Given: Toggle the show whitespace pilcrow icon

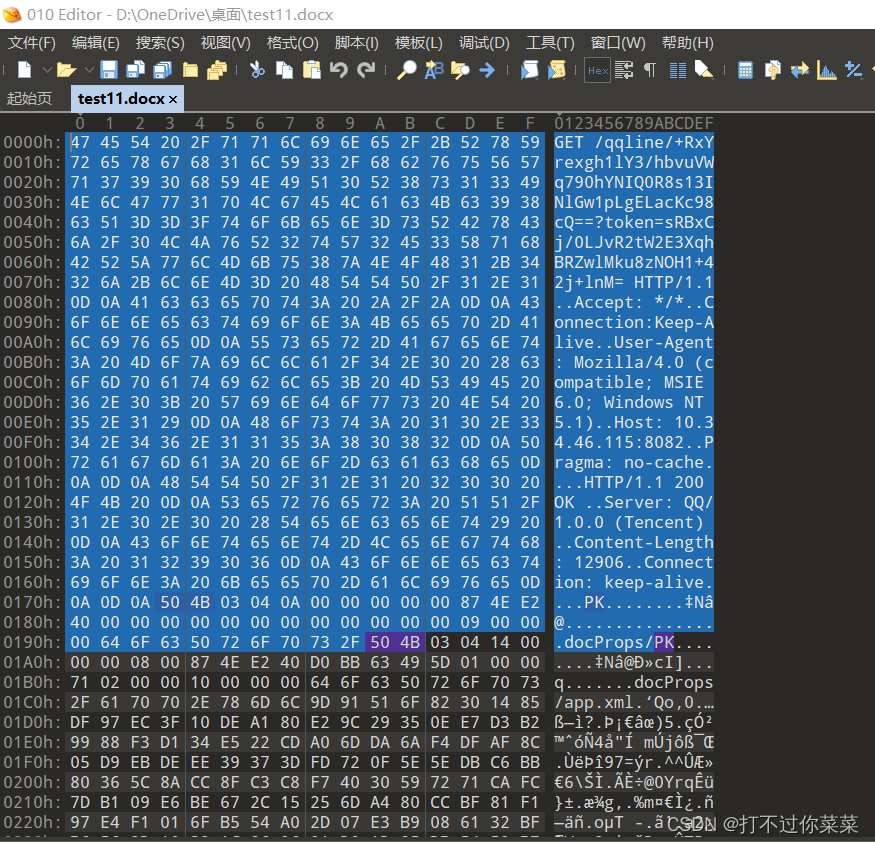Looking at the screenshot, I should (x=650, y=70).
